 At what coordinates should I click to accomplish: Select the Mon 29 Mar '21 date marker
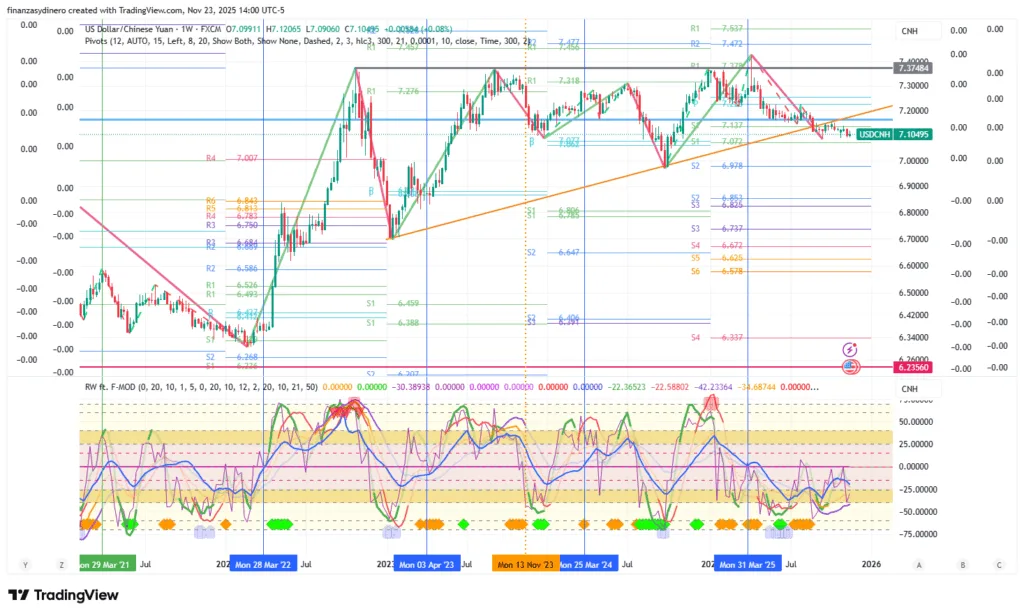pyautogui.click(x=104, y=564)
